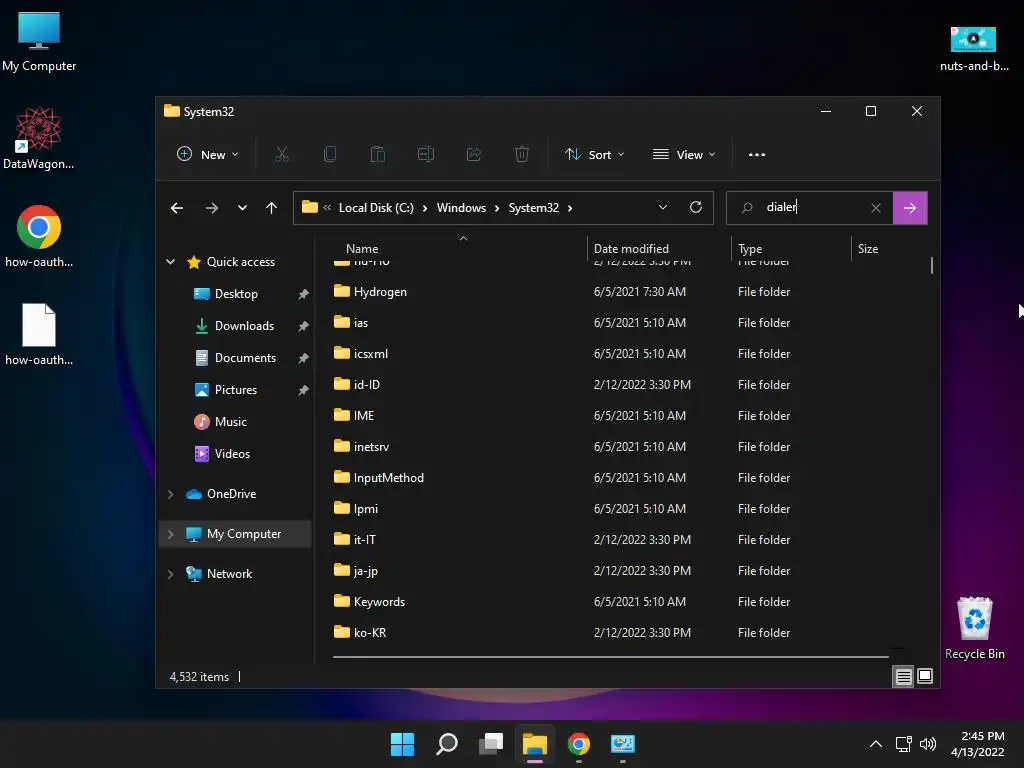Expand the My Computer tree node

(x=170, y=534)
